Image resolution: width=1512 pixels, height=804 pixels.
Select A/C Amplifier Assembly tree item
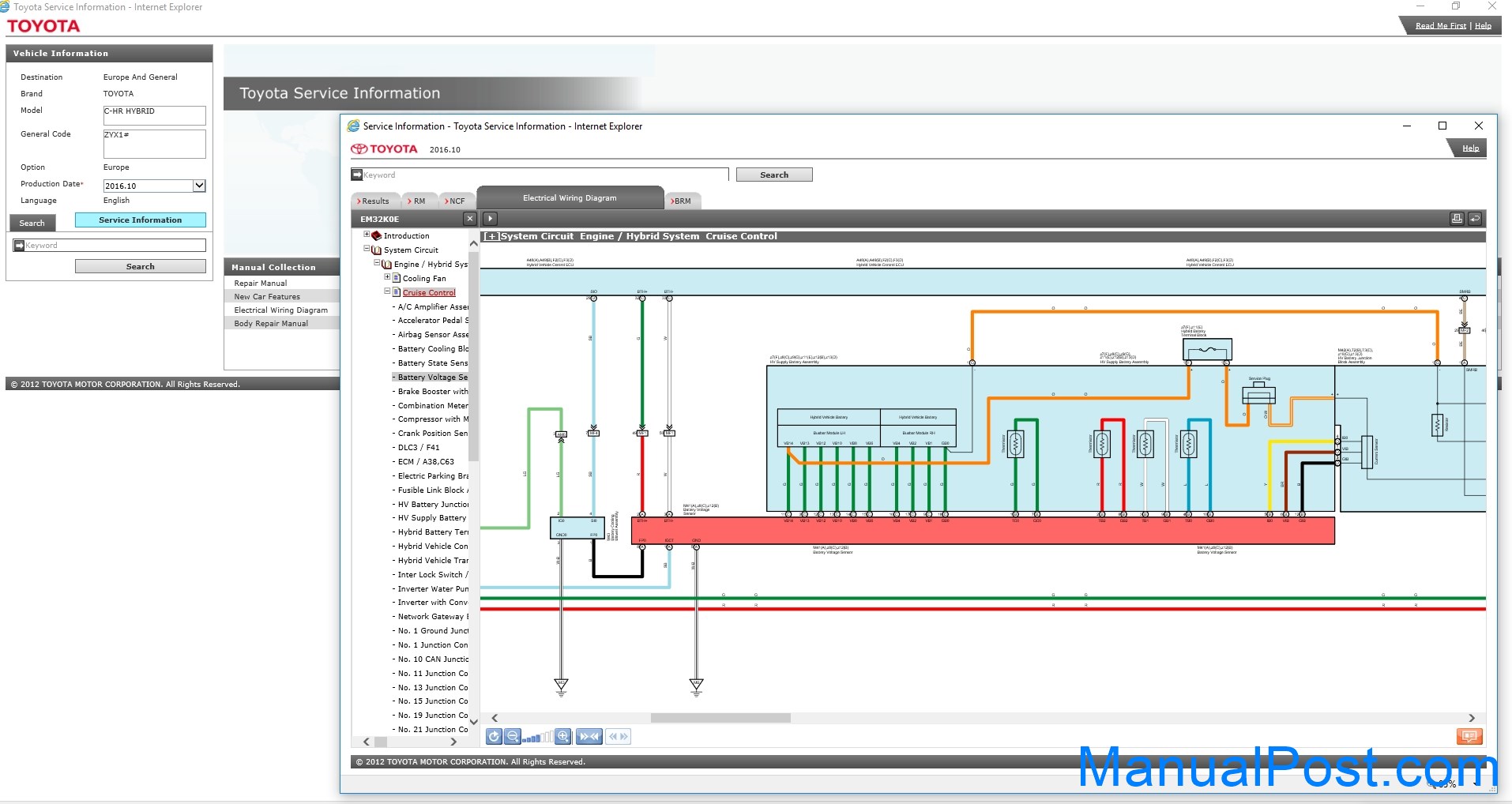(433, 306)
